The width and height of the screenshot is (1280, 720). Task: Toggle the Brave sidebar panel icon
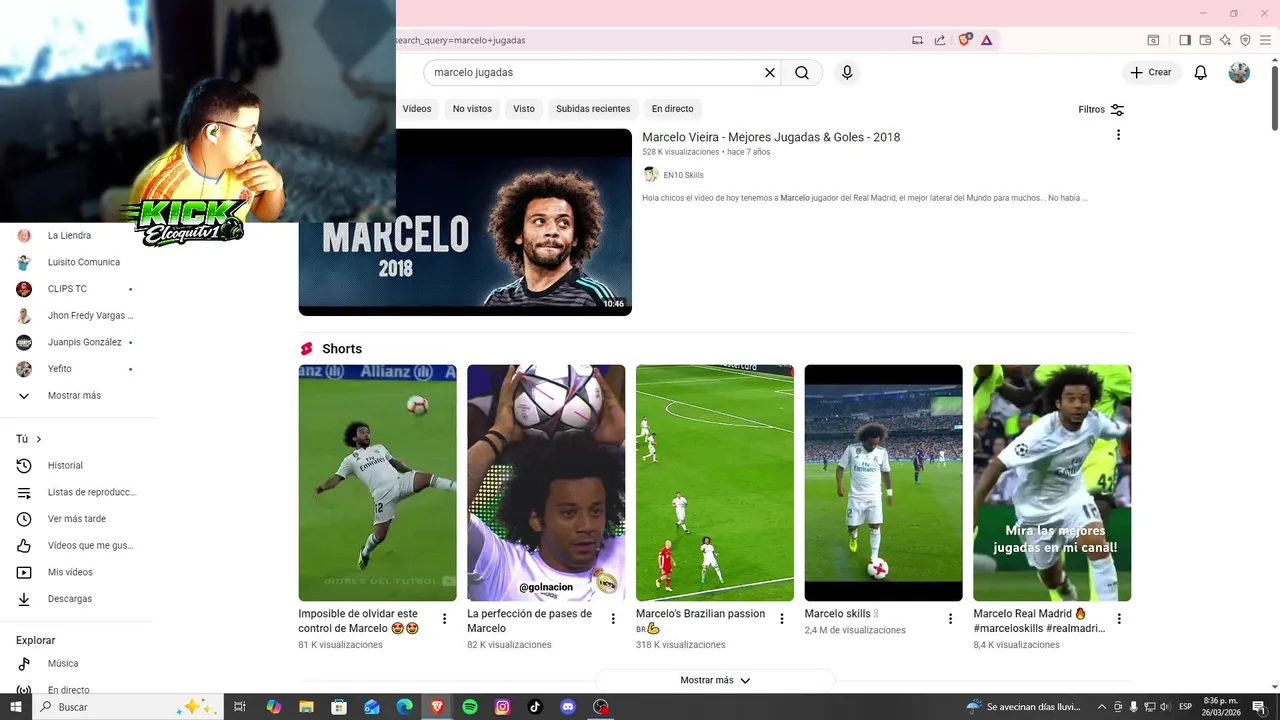click(1185, 40)
